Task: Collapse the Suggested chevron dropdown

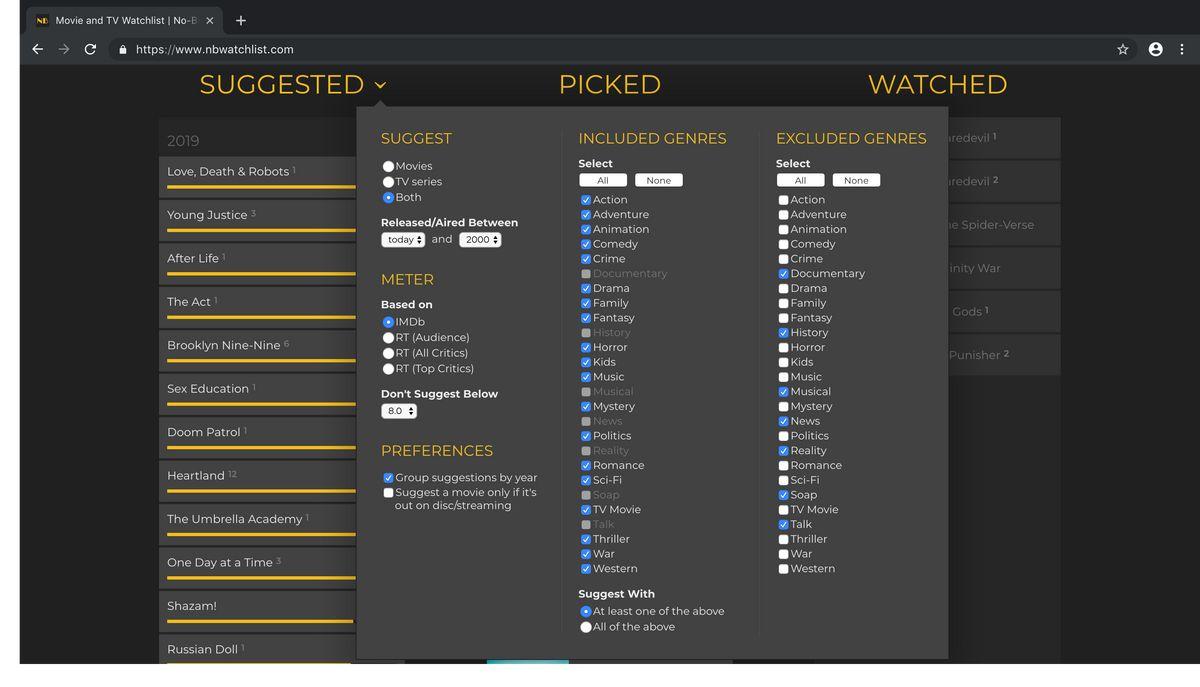Action: coord(380,86)
